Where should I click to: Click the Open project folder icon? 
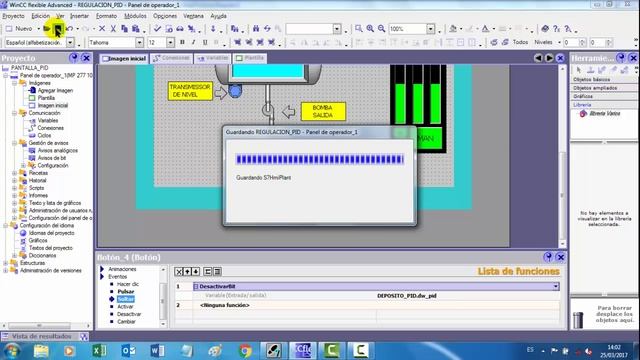pos(47,29)
